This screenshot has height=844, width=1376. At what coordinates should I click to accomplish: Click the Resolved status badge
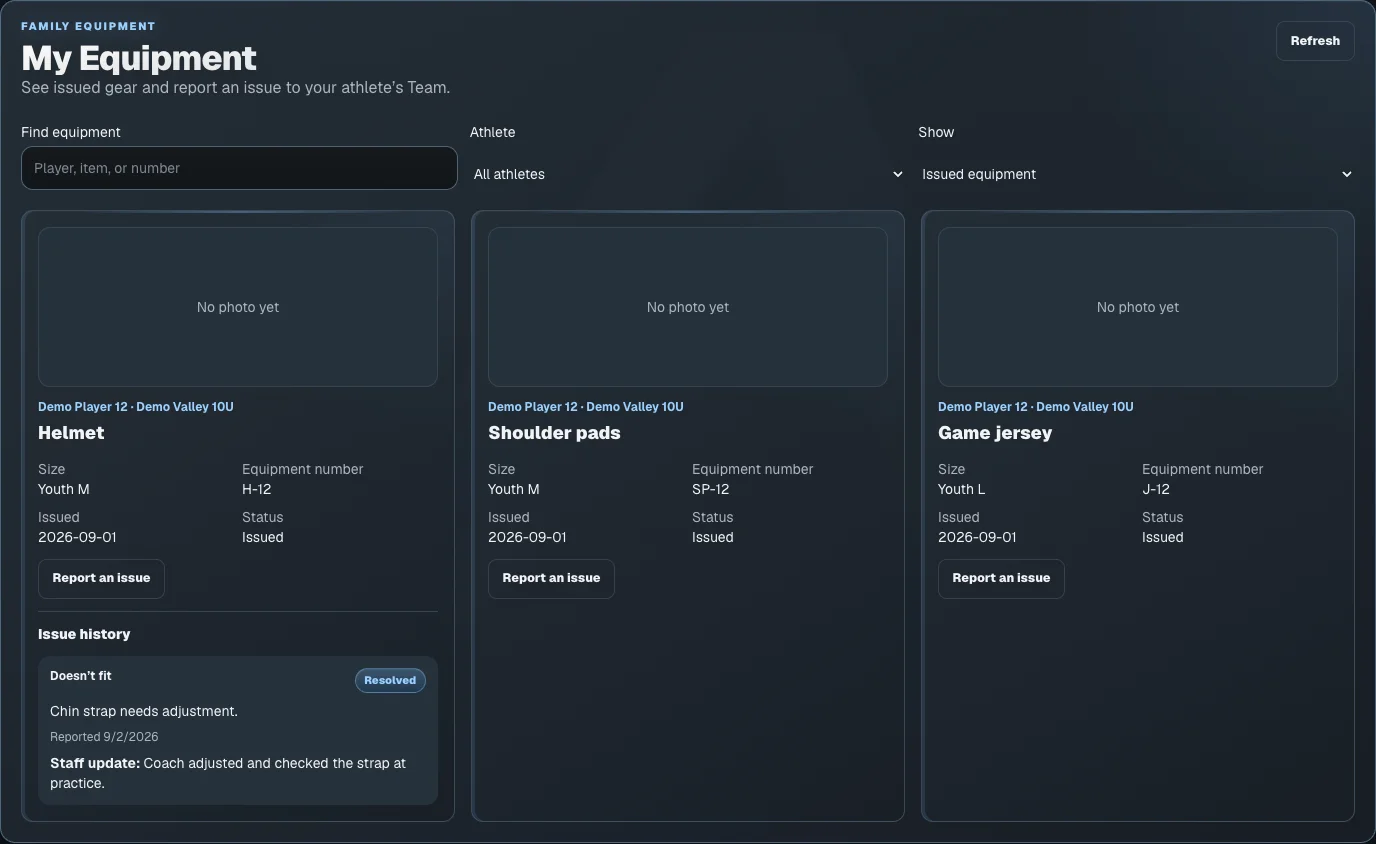(x=390, y=680)
